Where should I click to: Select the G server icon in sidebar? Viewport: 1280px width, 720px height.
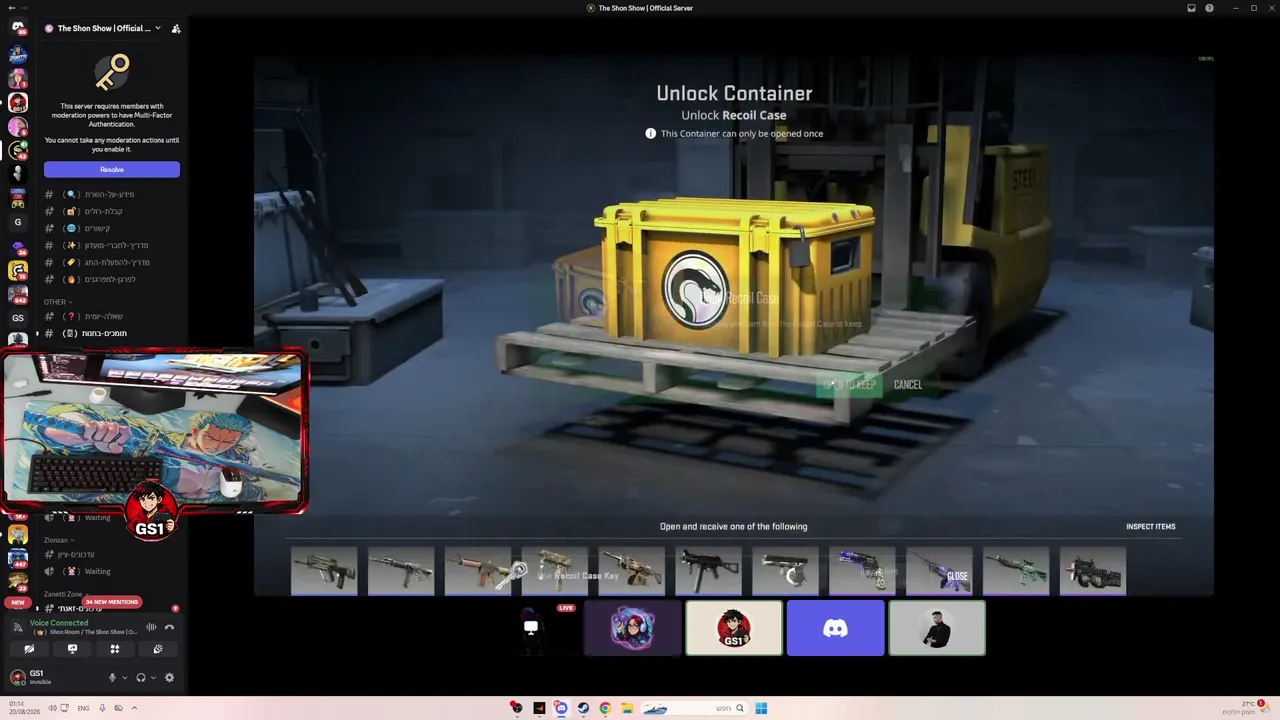(17, 222)
